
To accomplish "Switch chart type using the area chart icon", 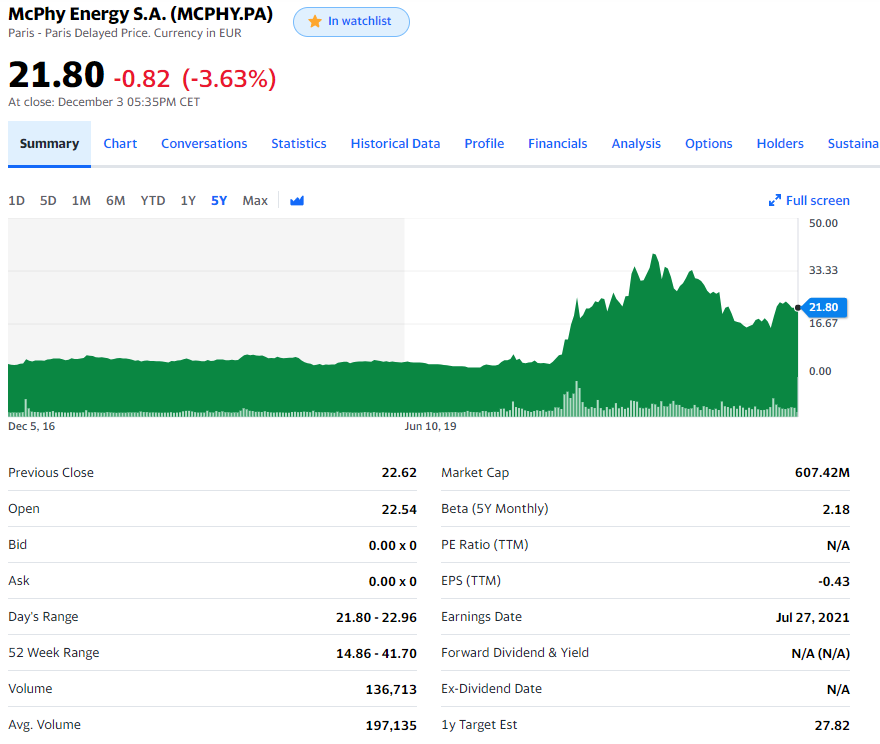I will tap(297, 200).
